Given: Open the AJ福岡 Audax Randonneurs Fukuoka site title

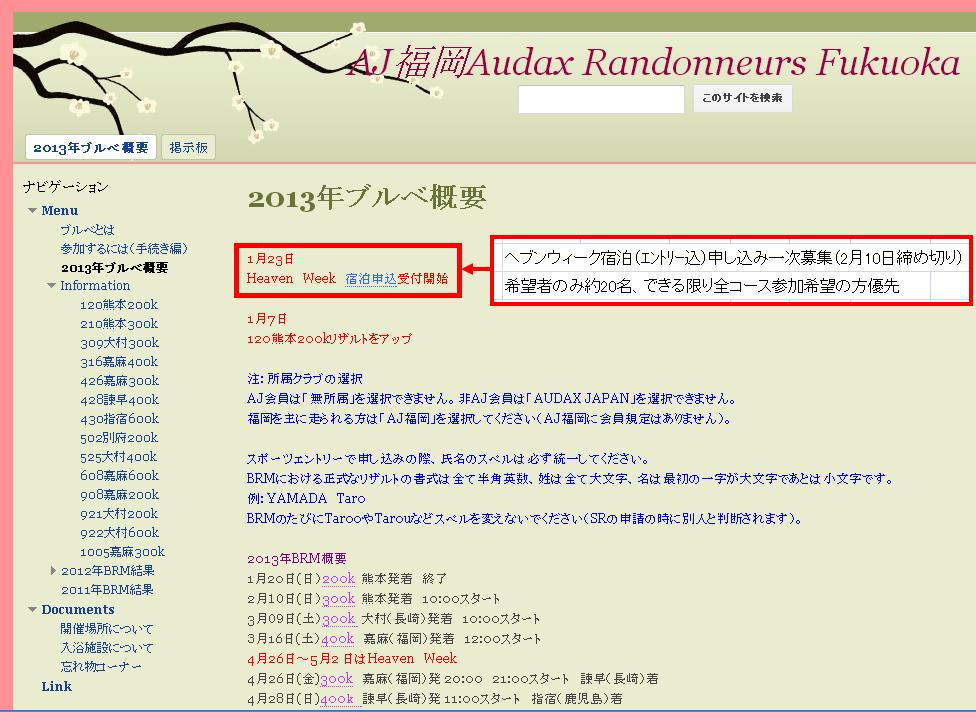Looking at the screenshot, I should [654, 62].
